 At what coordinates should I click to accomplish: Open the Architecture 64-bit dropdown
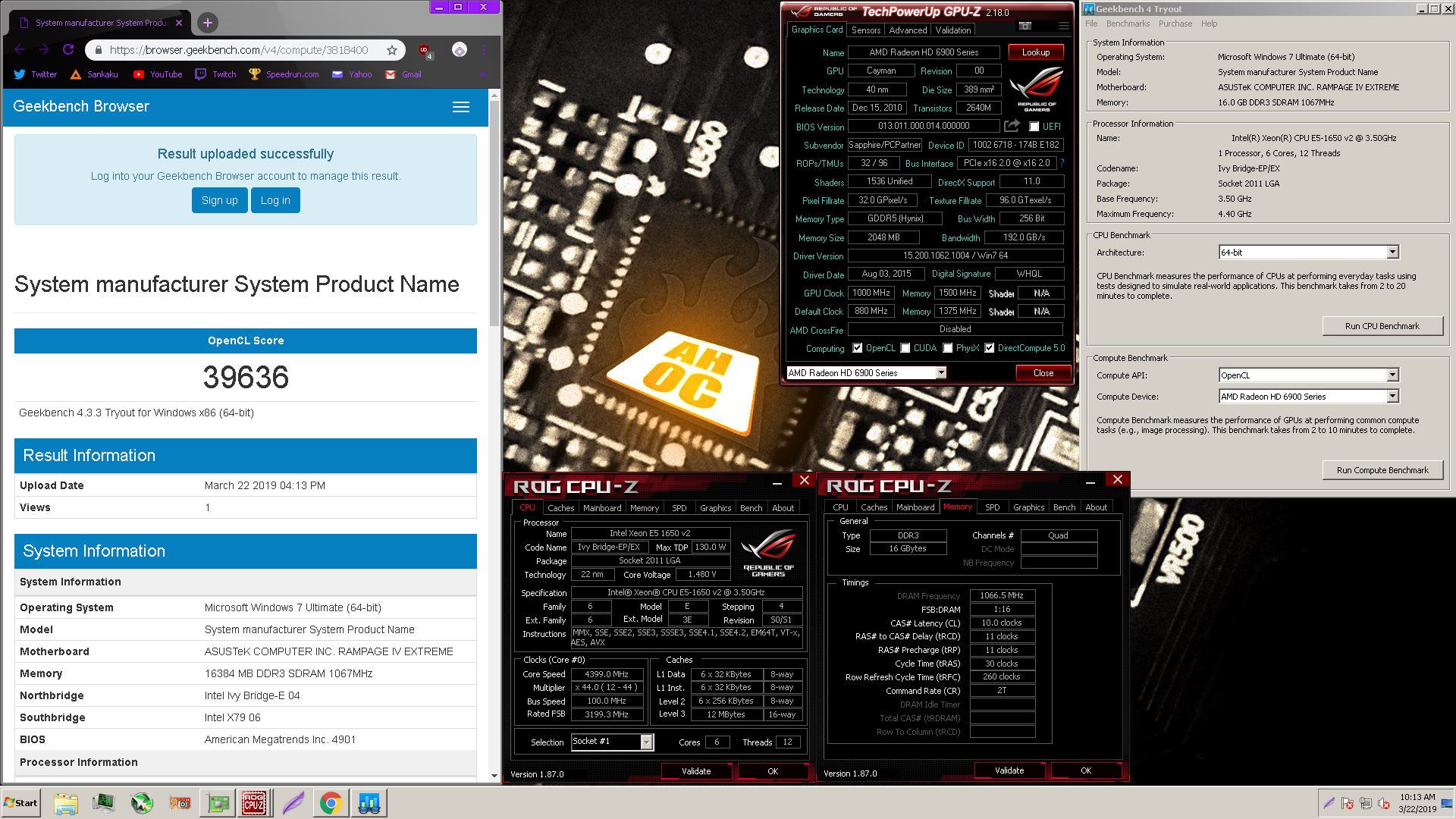(1309, 253)
